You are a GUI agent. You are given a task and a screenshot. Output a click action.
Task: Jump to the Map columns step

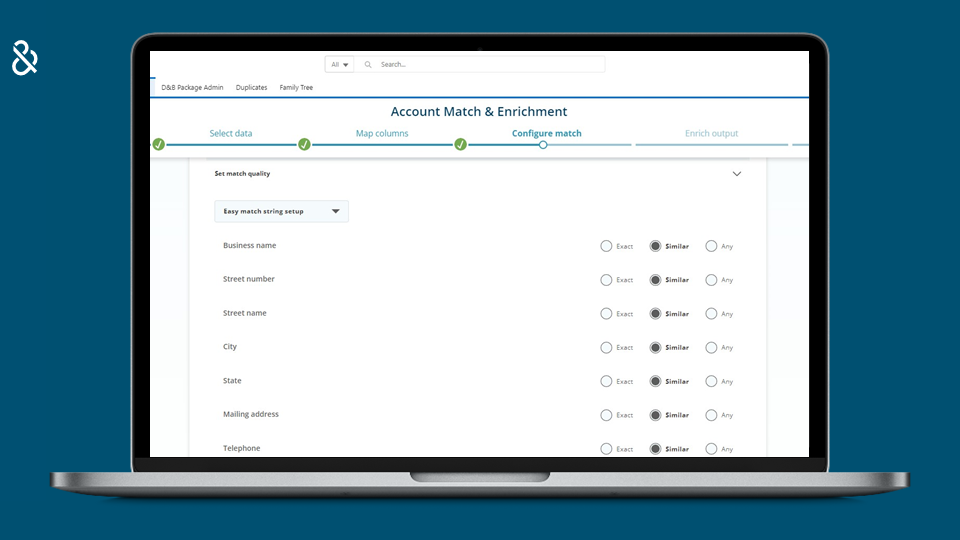pyautogui.click(x=382, y=133)
